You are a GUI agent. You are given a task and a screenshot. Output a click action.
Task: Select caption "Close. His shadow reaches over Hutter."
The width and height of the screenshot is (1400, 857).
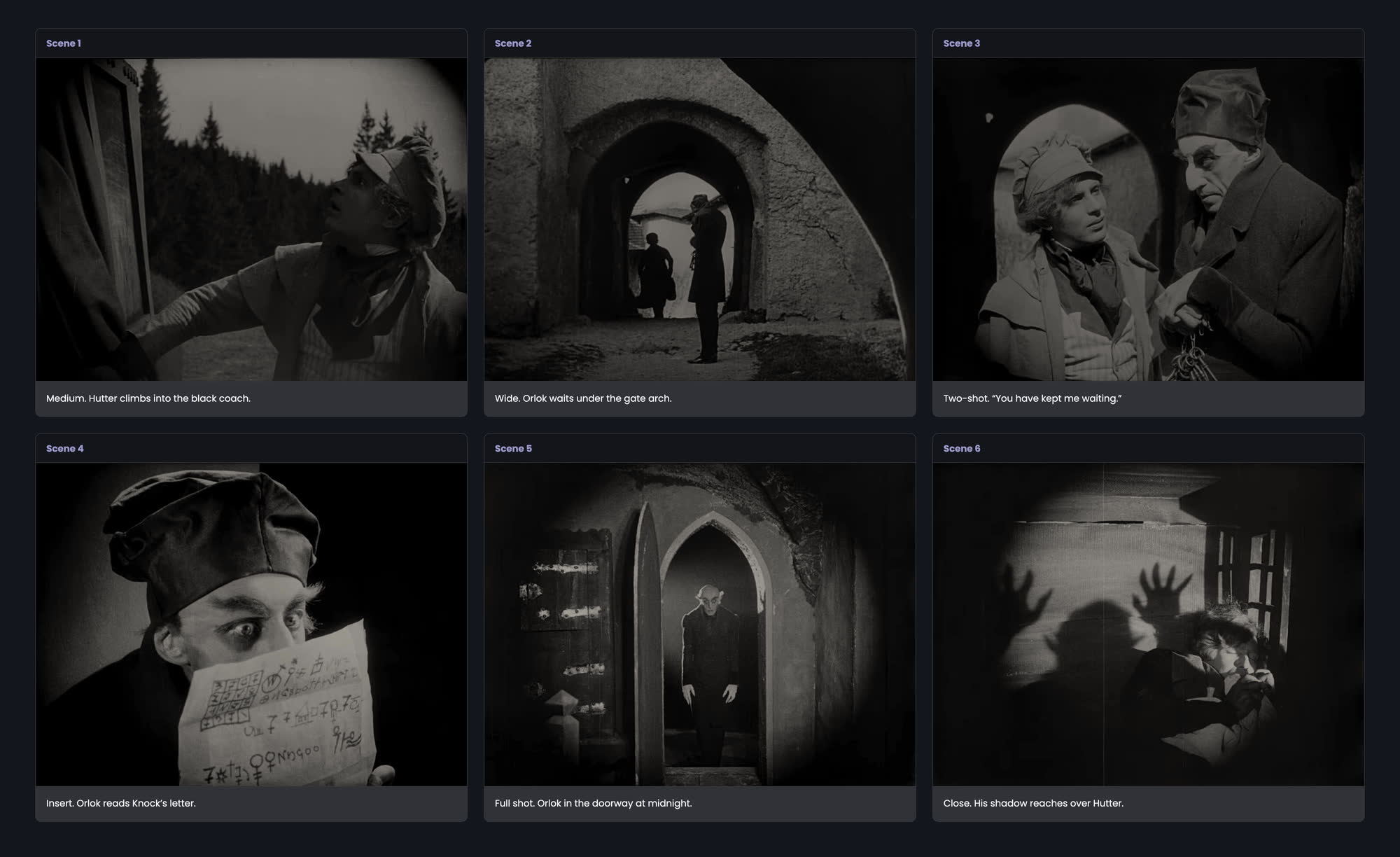coord(1033,803)
